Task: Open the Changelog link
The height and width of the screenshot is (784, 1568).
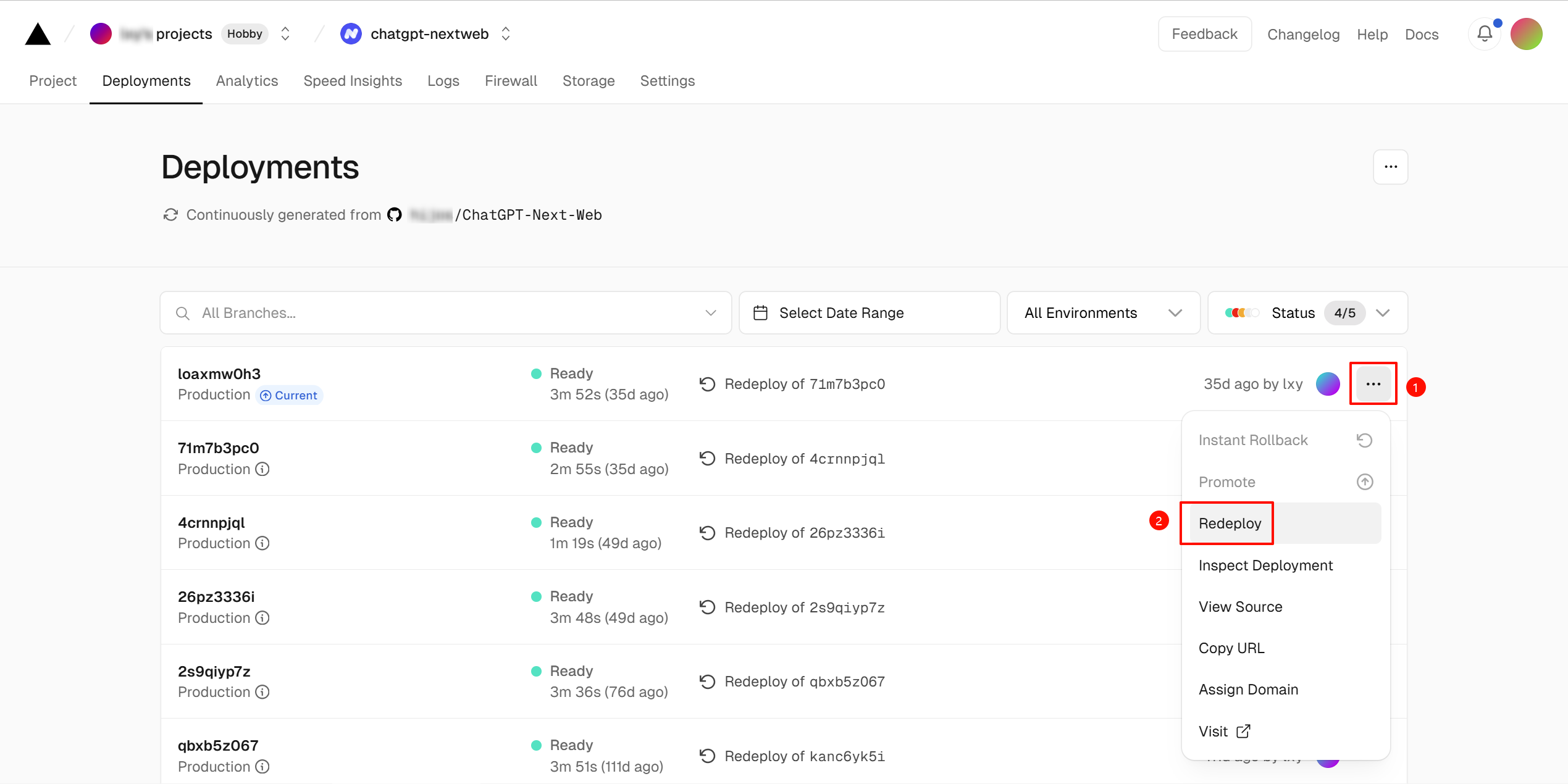Action: click(1303, 35)
